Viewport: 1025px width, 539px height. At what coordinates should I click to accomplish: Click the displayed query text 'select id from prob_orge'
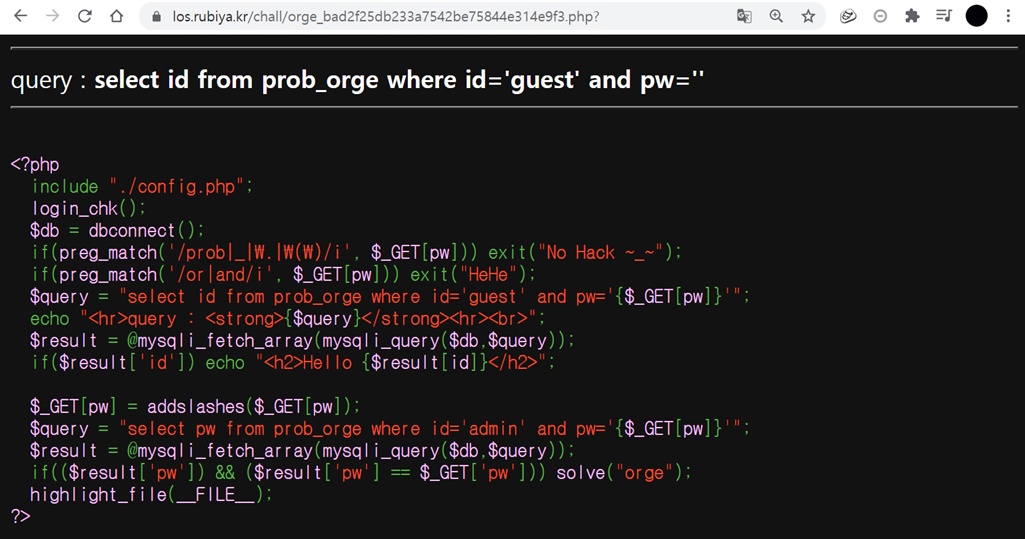(237, 80)
